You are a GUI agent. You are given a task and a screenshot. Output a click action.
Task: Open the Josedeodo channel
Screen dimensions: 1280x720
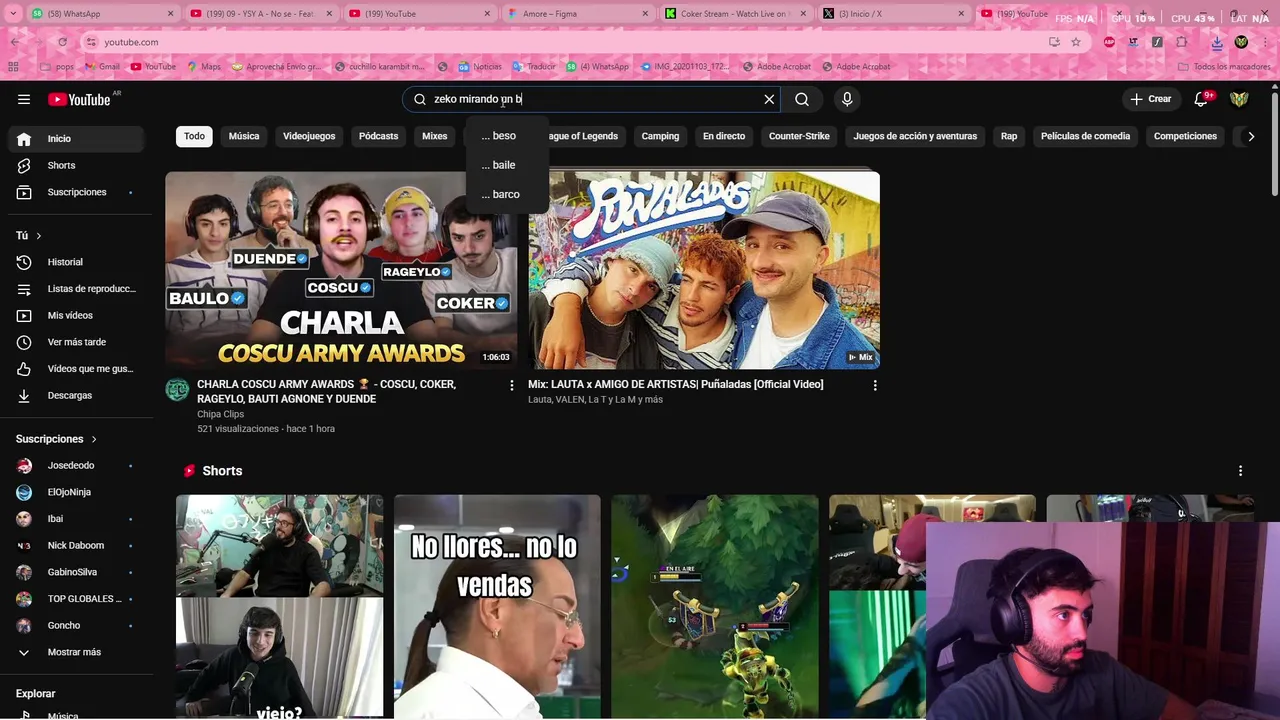(77, 466)
